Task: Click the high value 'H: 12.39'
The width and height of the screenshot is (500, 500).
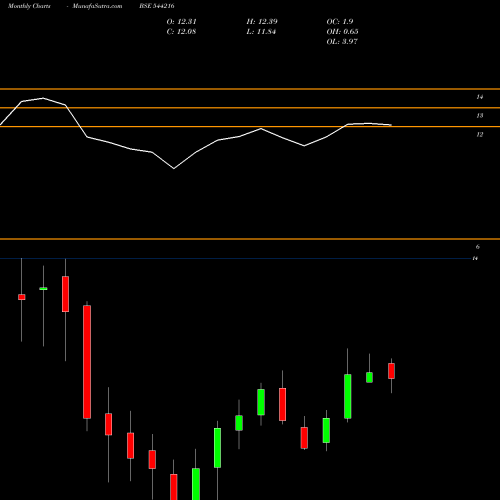Action: [x=262, y=22]
